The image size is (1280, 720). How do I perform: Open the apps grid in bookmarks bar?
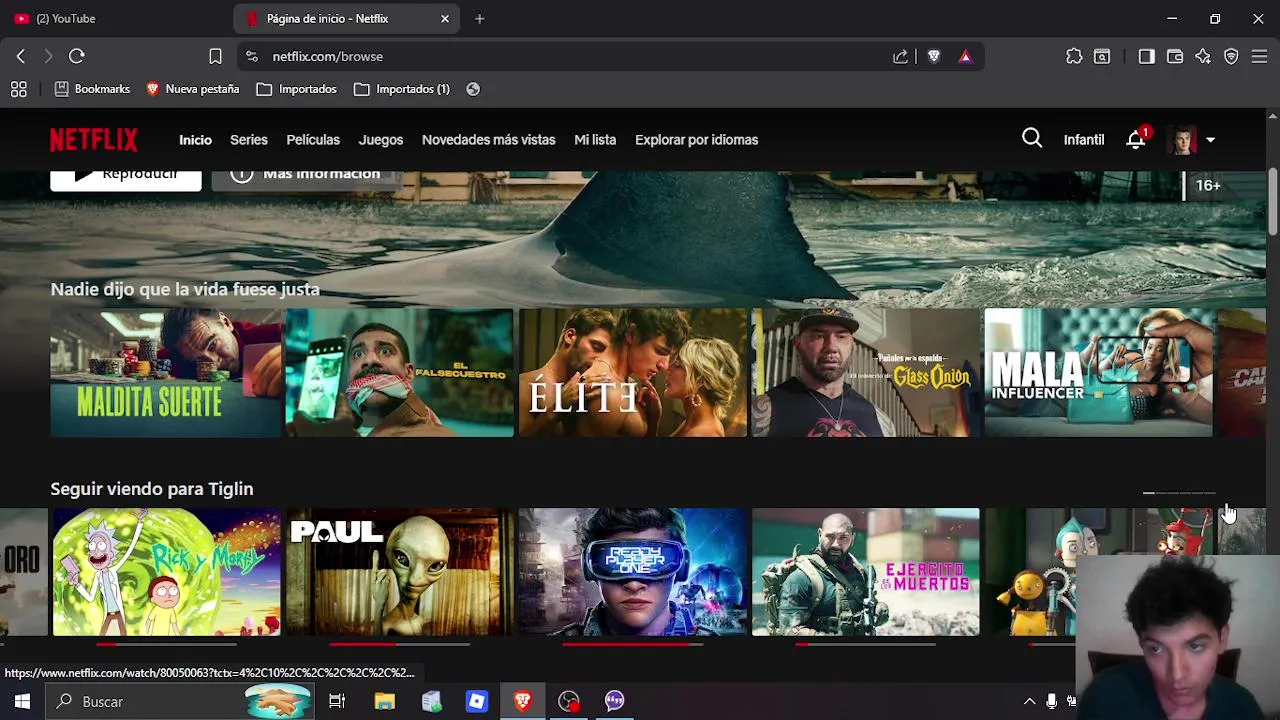tap(18, 89)
